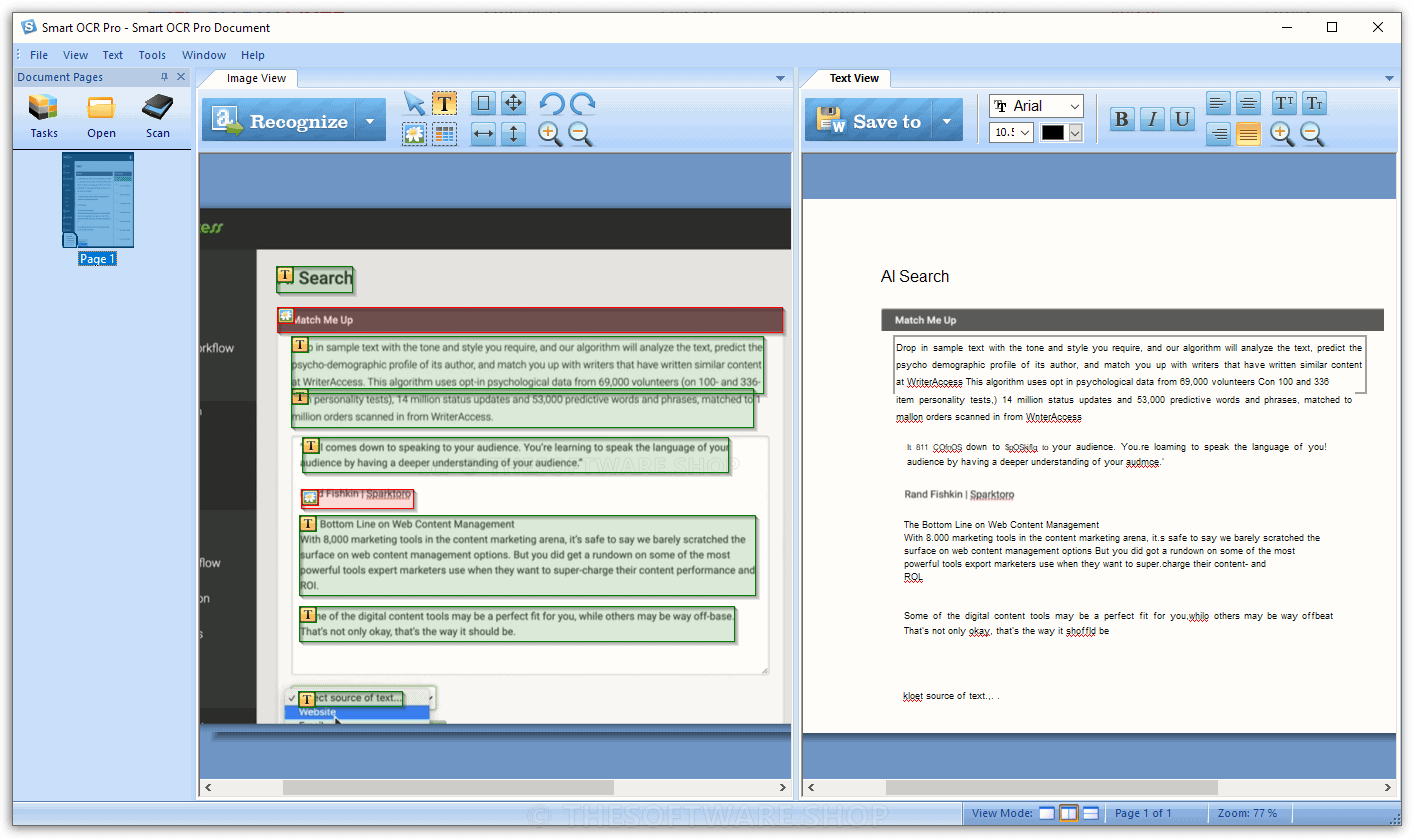Toggle justified text alignment
This screenshot has width=1414, height=838.
click(x=1248, y=134)
